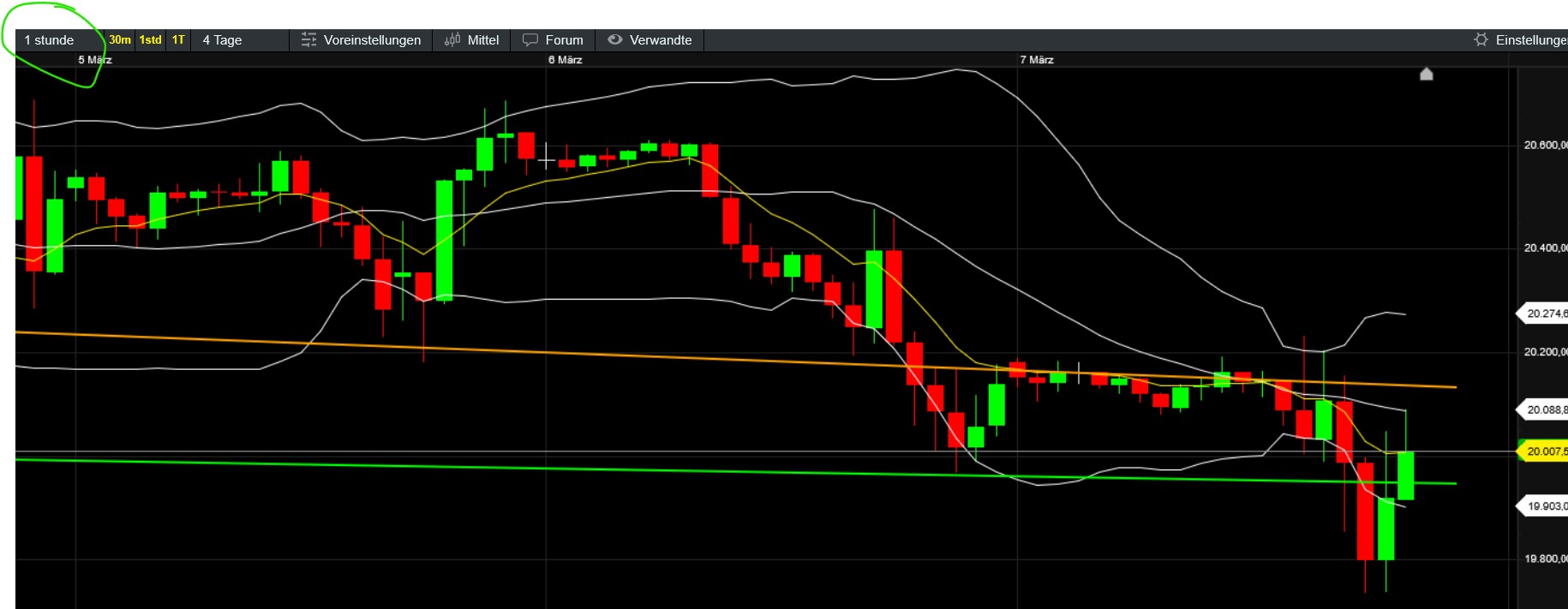Click the 19.903,0 lower band price tag
Viewport: 1568px width, 609px height.
tap(1543, 506)
